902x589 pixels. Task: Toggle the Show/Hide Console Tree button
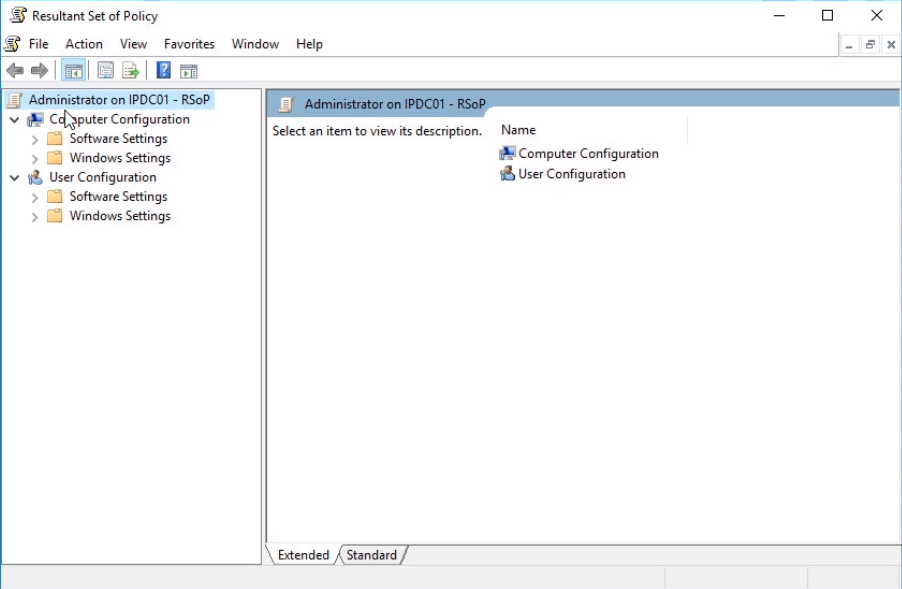(x=73, y=70)
